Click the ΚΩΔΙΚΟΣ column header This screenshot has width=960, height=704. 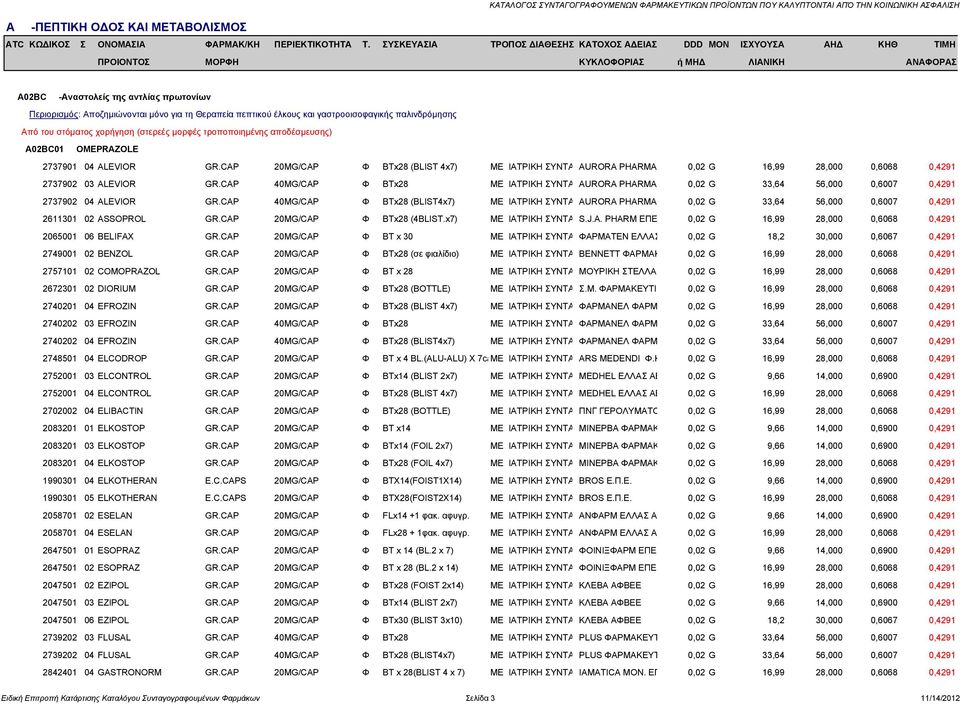50,45
